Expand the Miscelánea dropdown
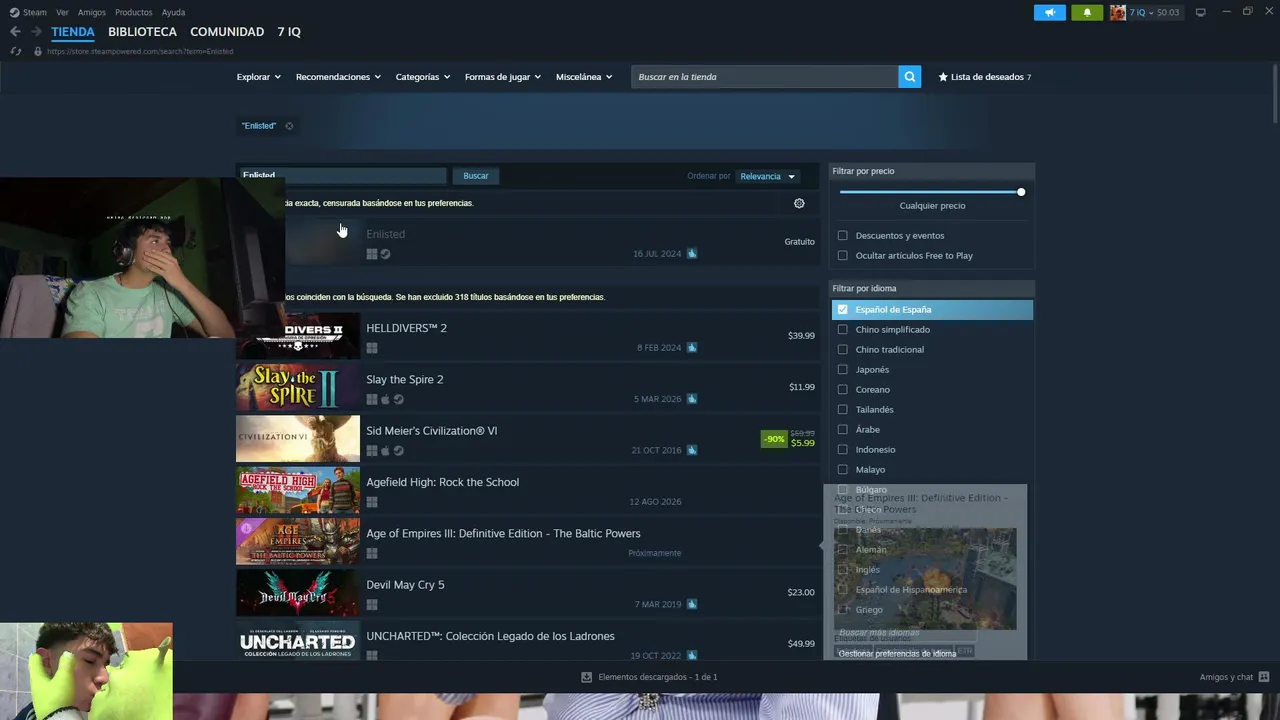The image size is (1280, 720). (x=584, y=77)
